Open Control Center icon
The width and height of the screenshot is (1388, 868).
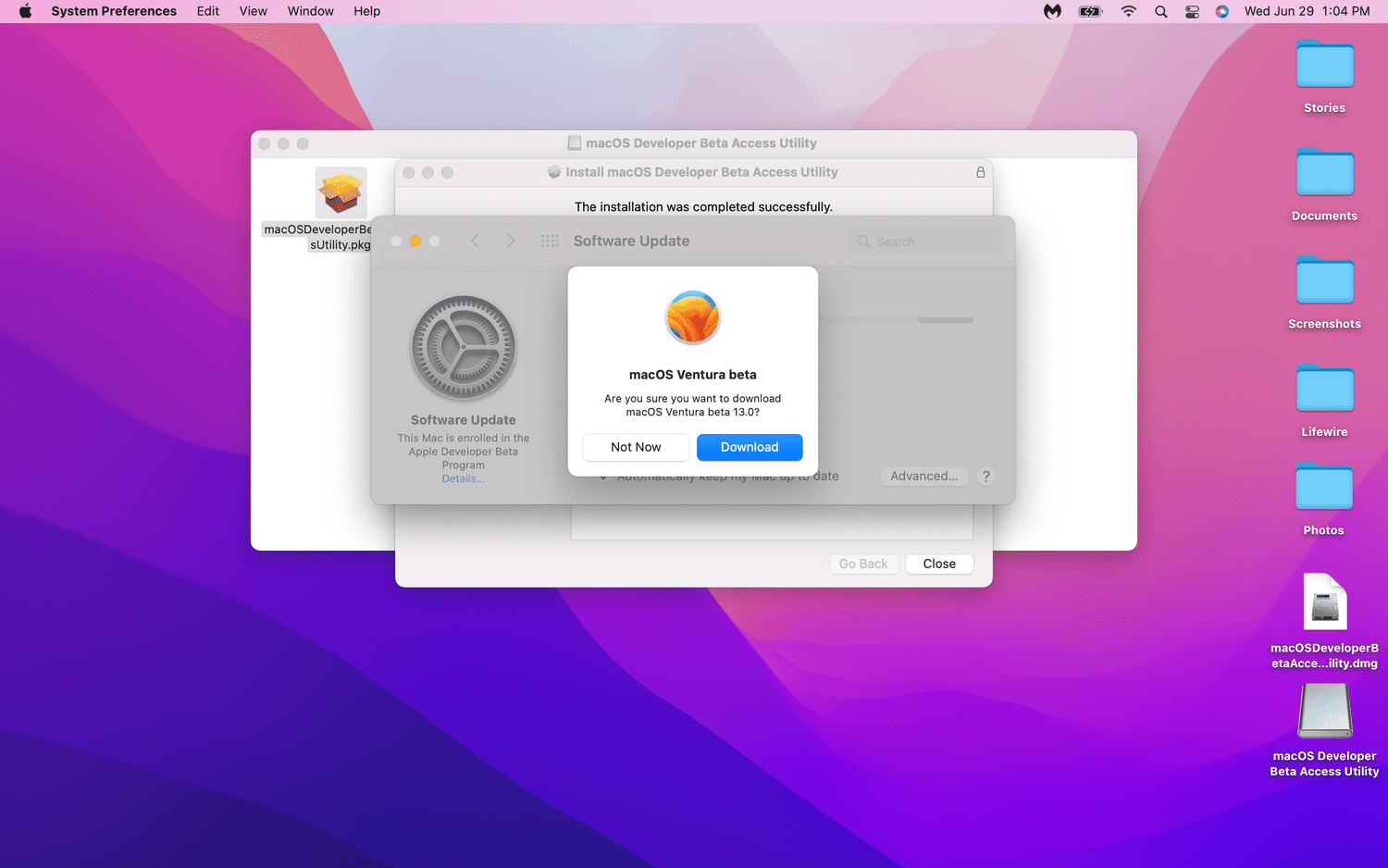point(1192,11)
